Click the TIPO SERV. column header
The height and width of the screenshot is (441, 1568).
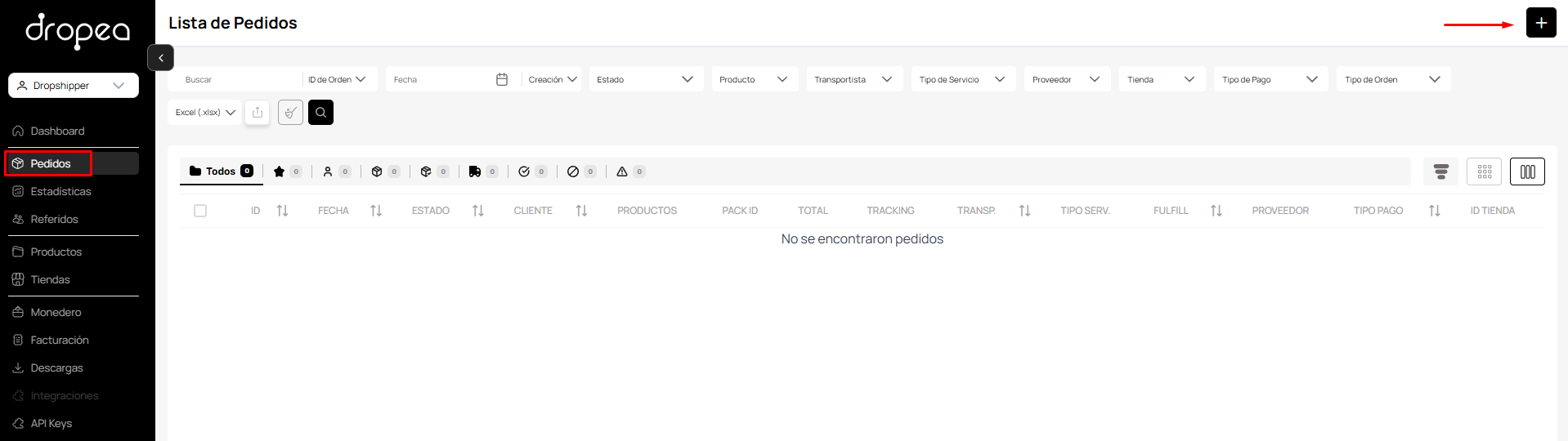click(1085, 211)
